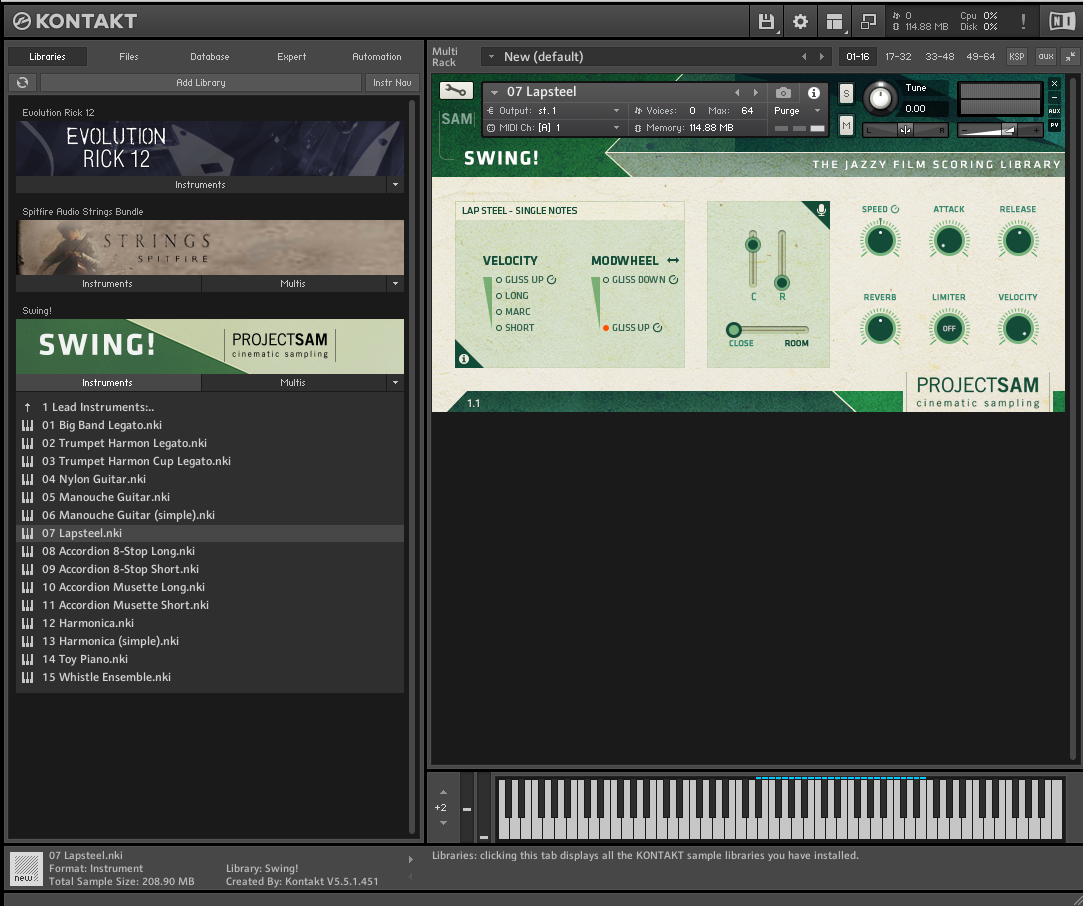Adjust the R microphone volume fader

click(x=782, y=282)
